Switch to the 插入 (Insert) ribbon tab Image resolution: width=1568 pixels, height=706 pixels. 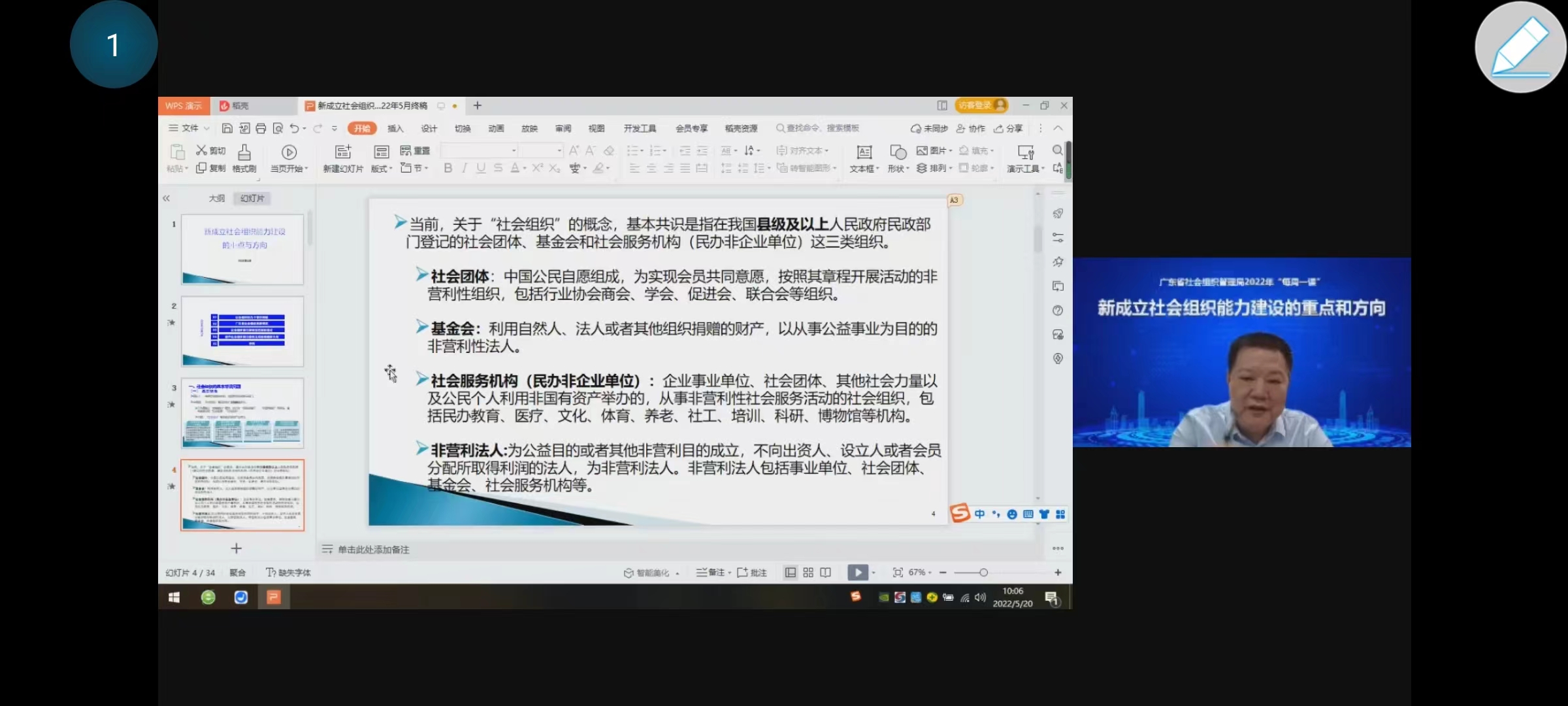(396, 128)
